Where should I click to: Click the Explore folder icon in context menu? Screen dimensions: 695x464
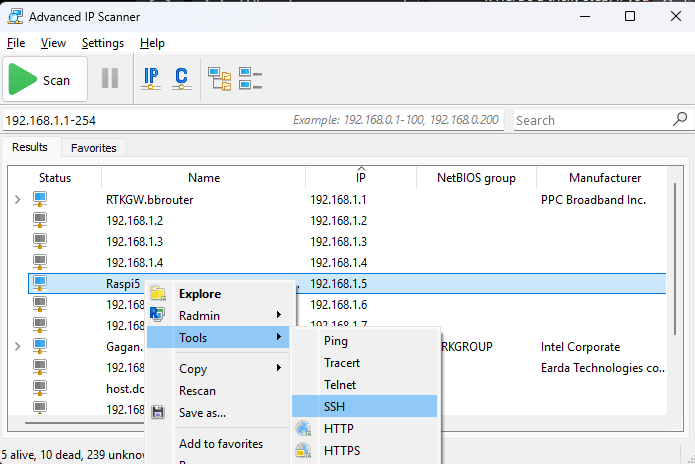click(x=158, y=293)
